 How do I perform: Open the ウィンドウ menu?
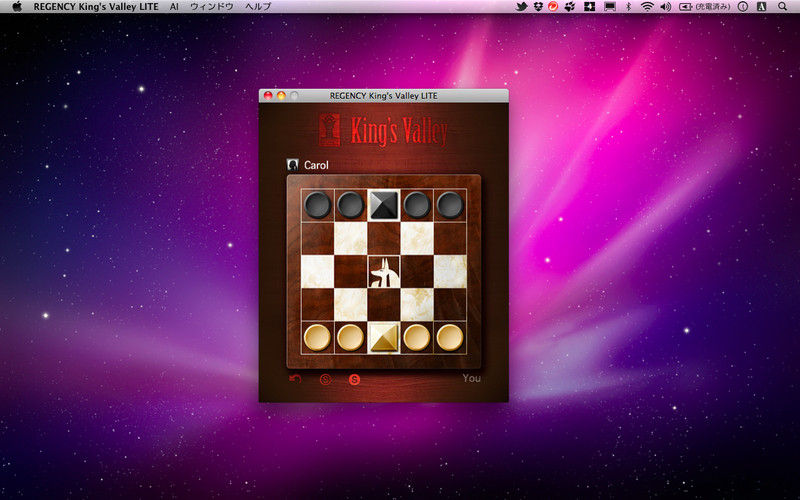click(212, 7)
